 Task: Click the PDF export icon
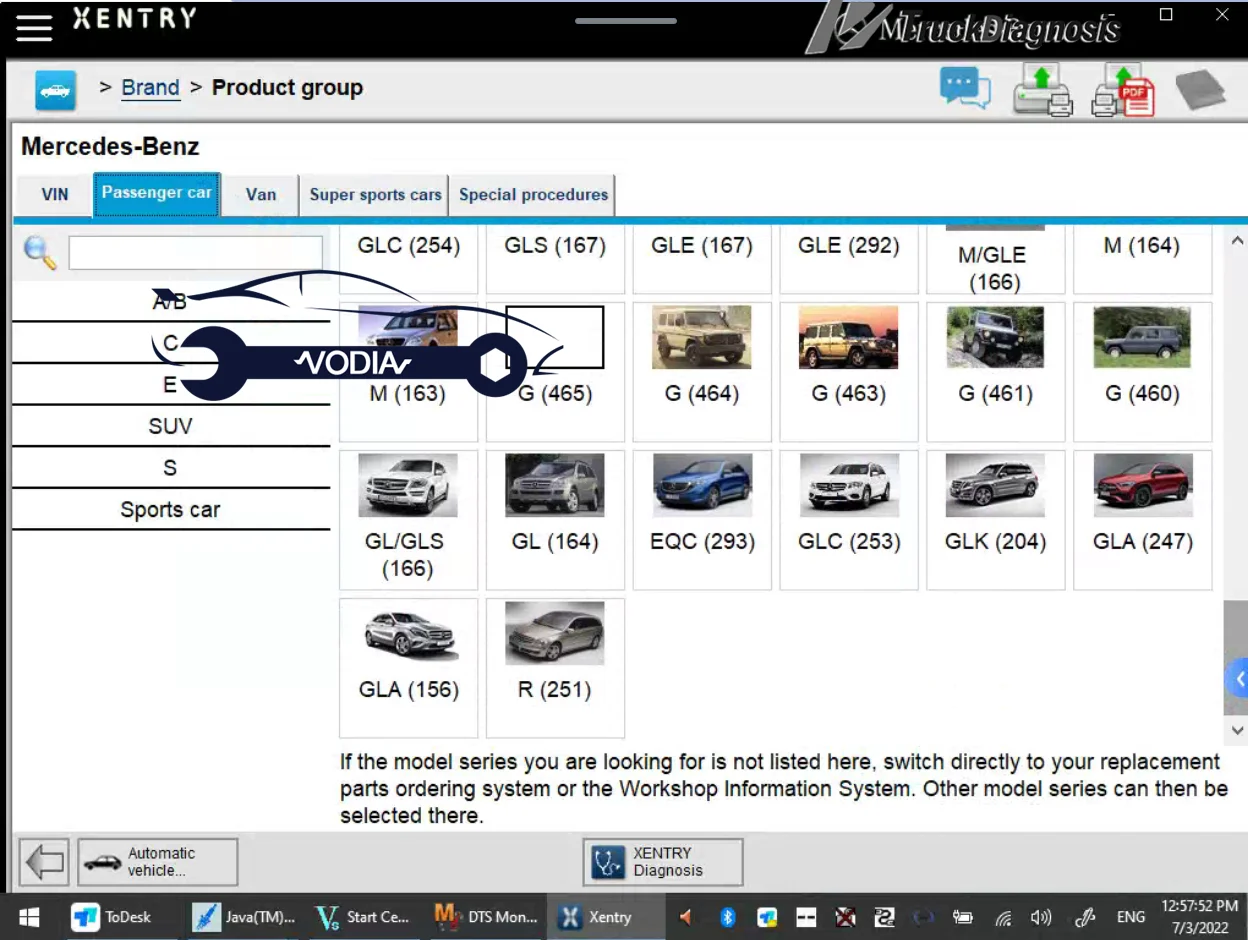[x=1123, y=90]
